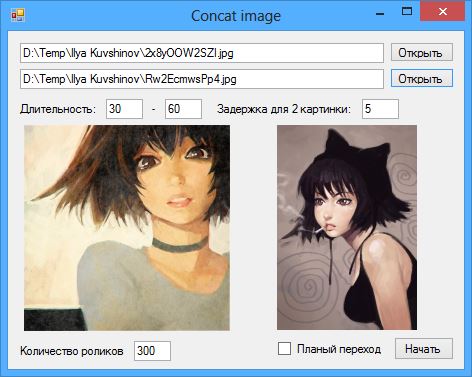
Task: Click the Количество роликов field showing 300
Action: click(x=152, y=351)
